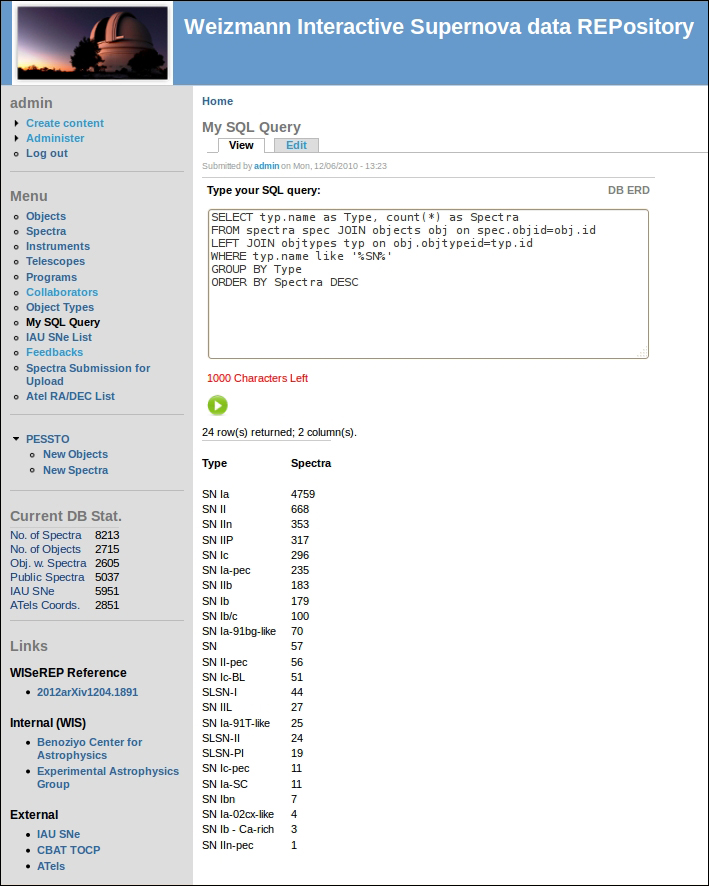The image size is (709, 886).
Task: Open the 2012arXiv1204.1891 reference link
Action: coord(87,692)
